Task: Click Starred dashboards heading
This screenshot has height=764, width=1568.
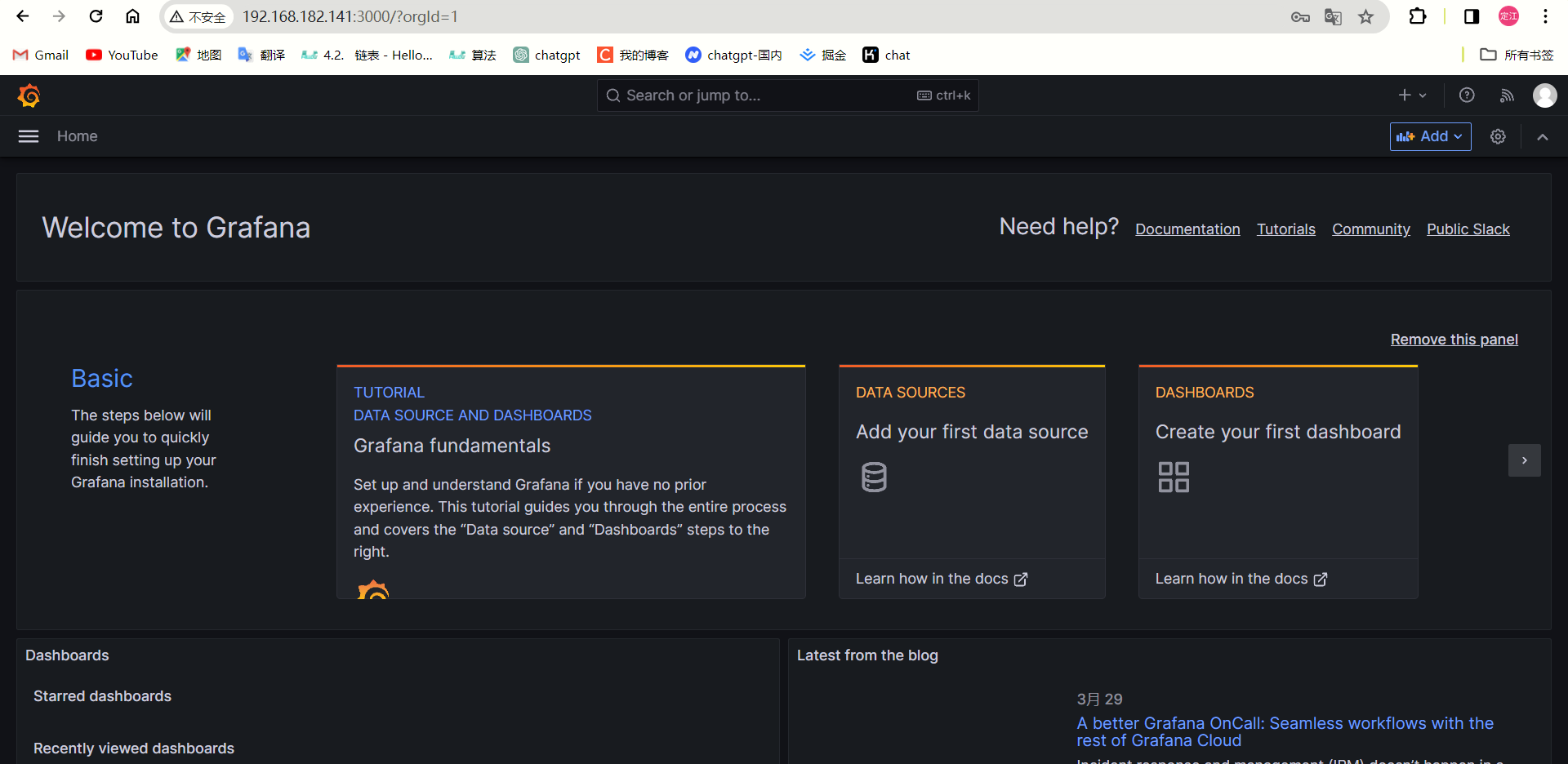Action: (x=102, y=696)
